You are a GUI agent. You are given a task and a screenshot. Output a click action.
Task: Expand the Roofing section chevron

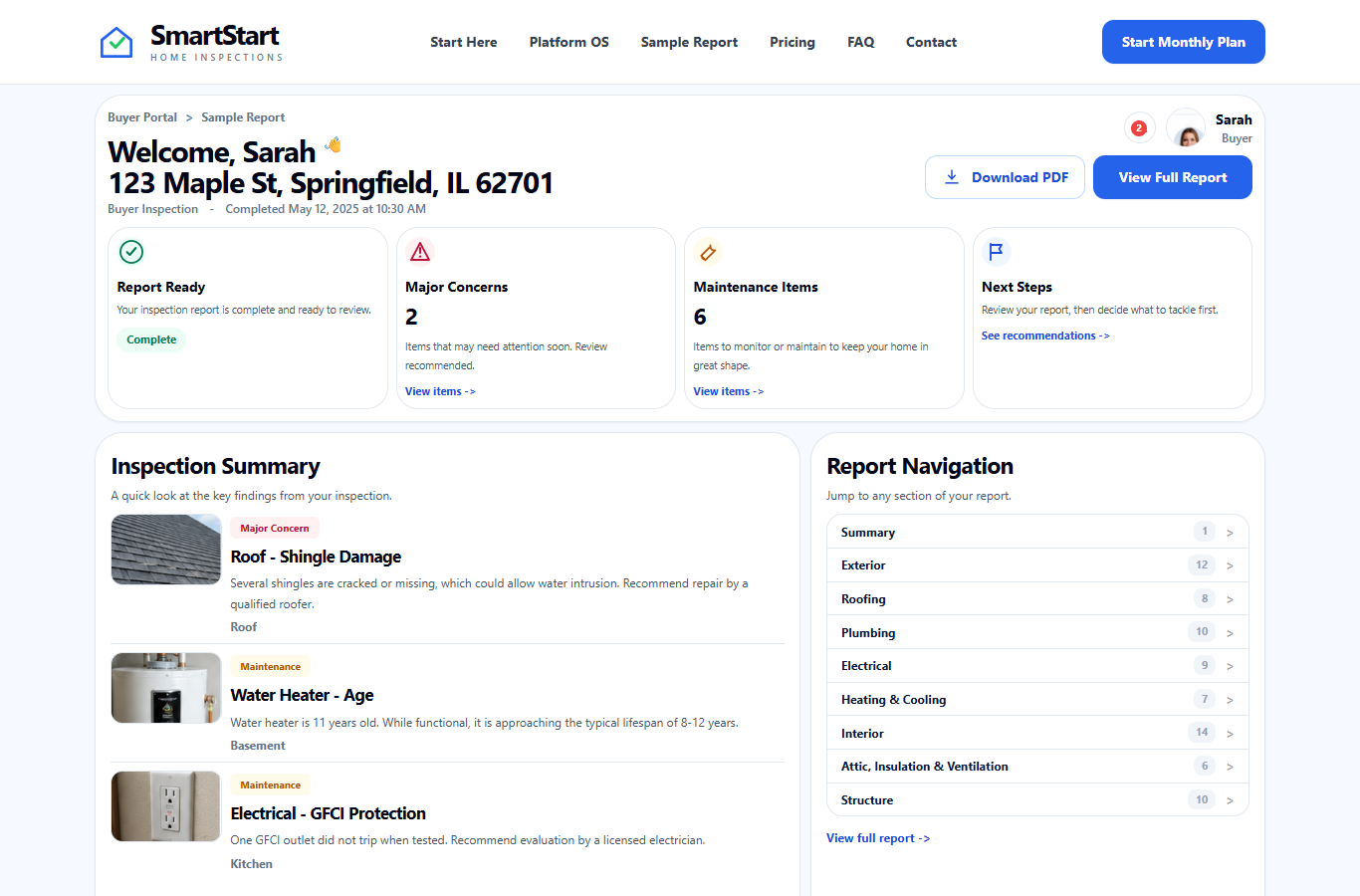coord(1230,599)
